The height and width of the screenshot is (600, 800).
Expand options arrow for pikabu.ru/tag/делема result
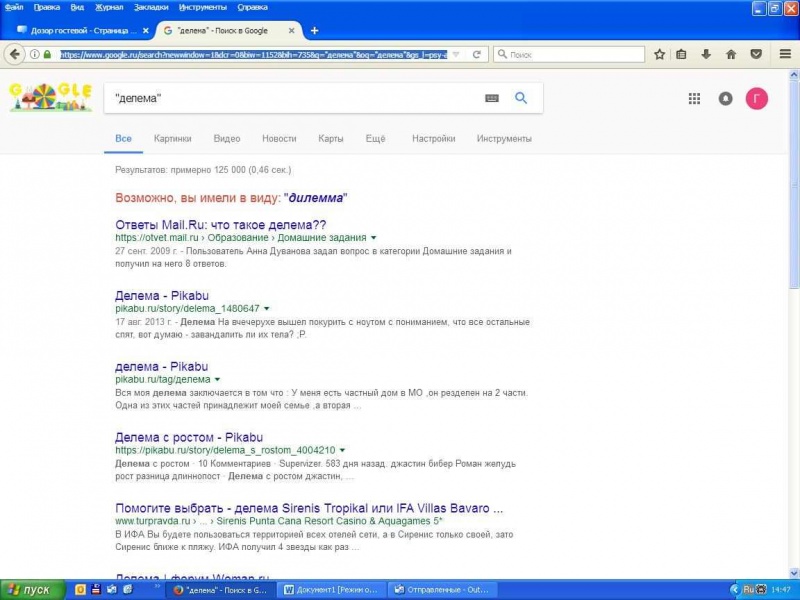(x=217, y=380)
